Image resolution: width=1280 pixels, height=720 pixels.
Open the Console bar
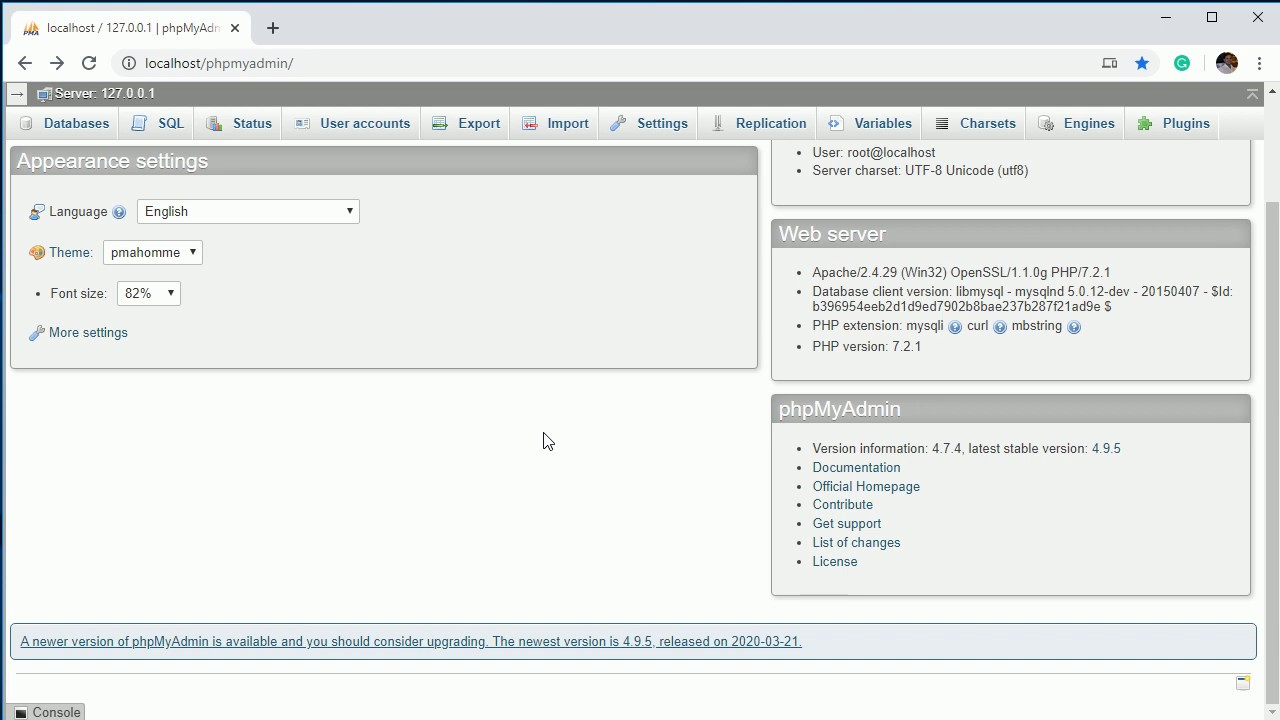47,712
